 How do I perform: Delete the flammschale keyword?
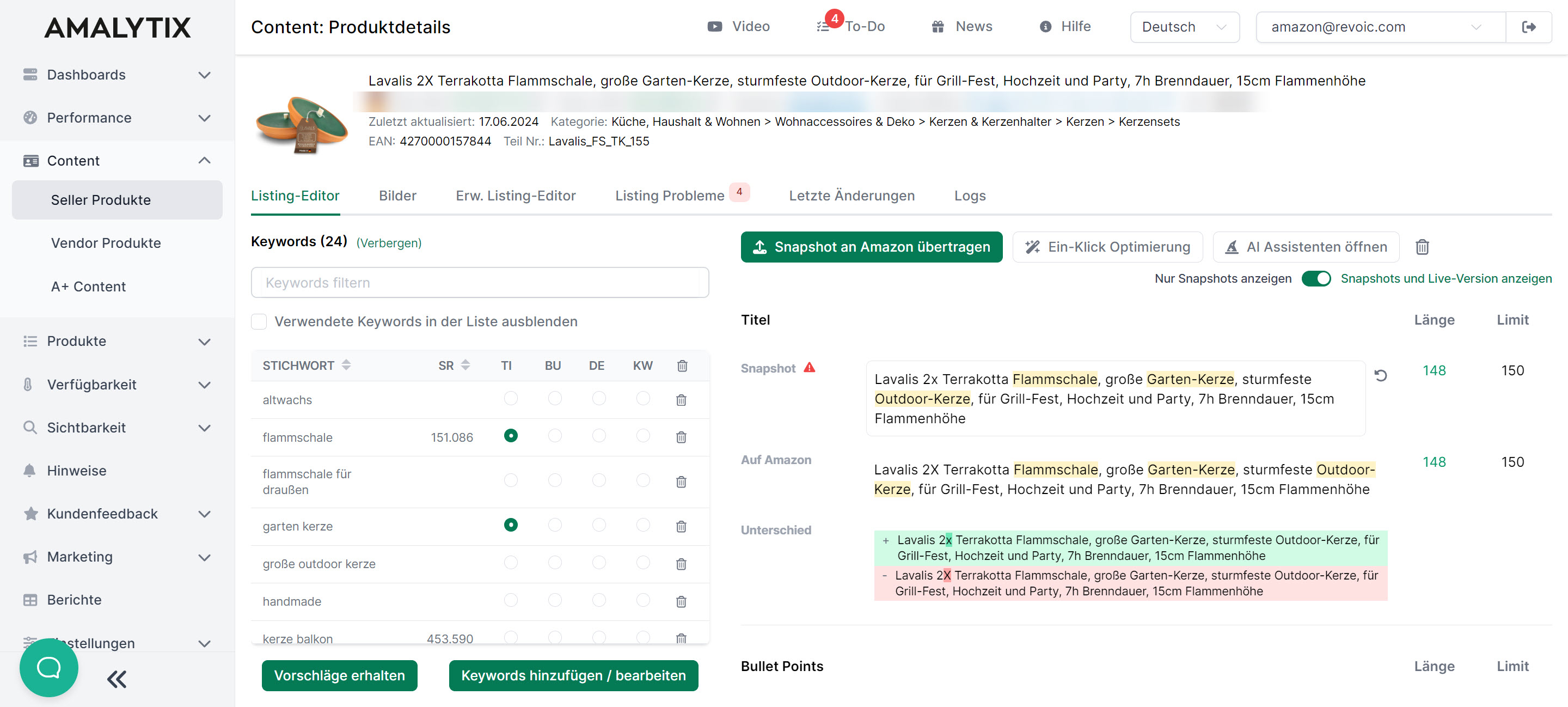pos(681,437)
